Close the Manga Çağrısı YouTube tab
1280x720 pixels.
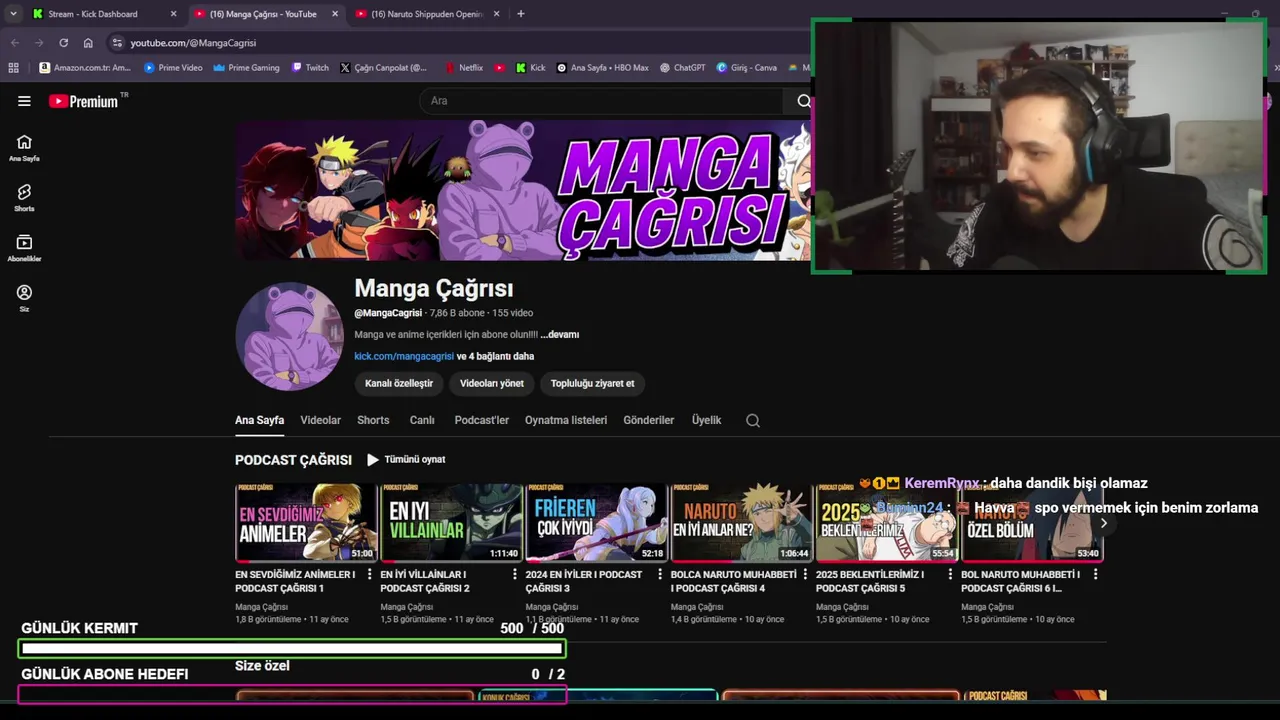click(x=335, y=14)
